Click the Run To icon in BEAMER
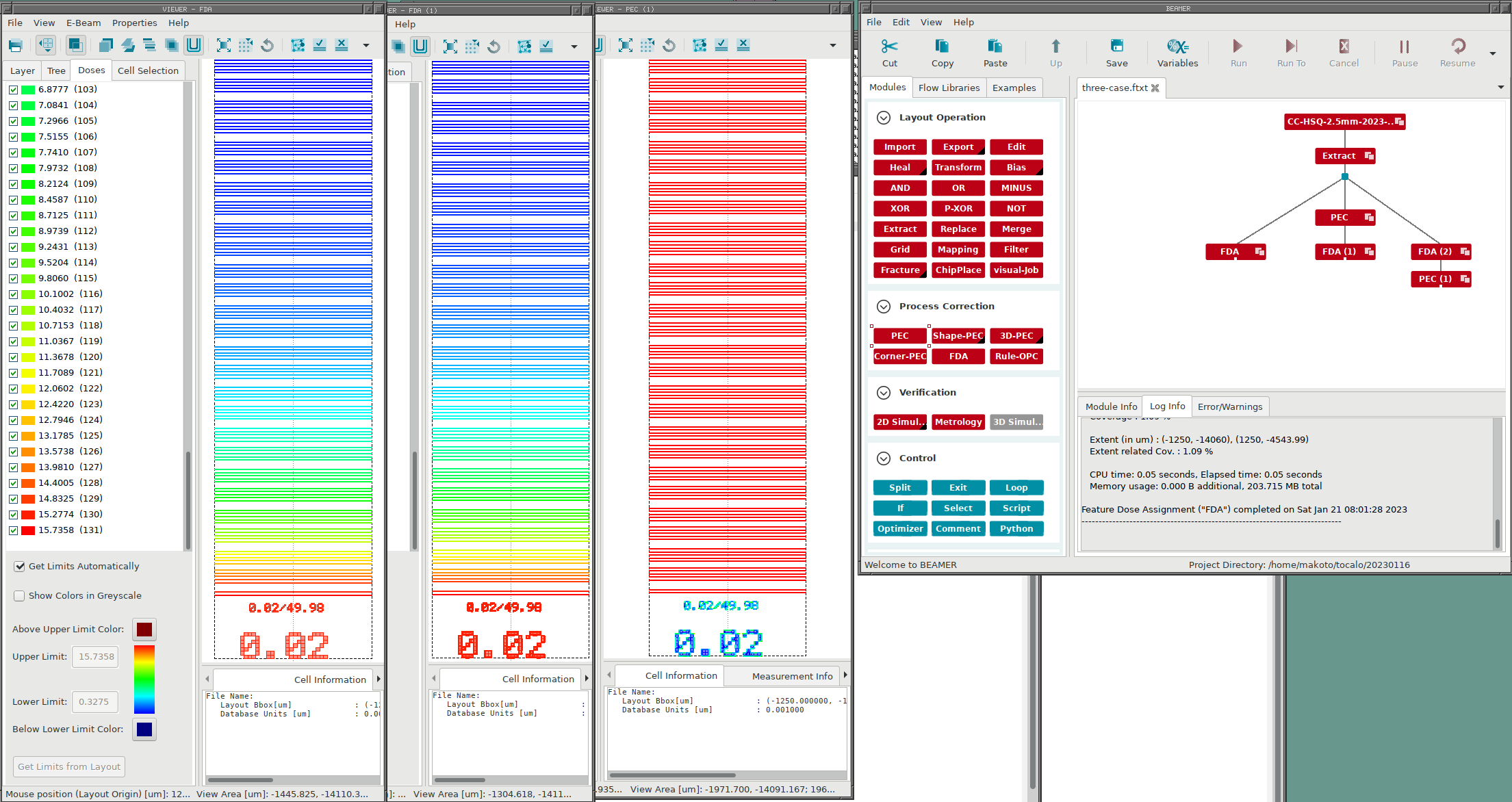1512x802 pixels. click(1291, 46)
